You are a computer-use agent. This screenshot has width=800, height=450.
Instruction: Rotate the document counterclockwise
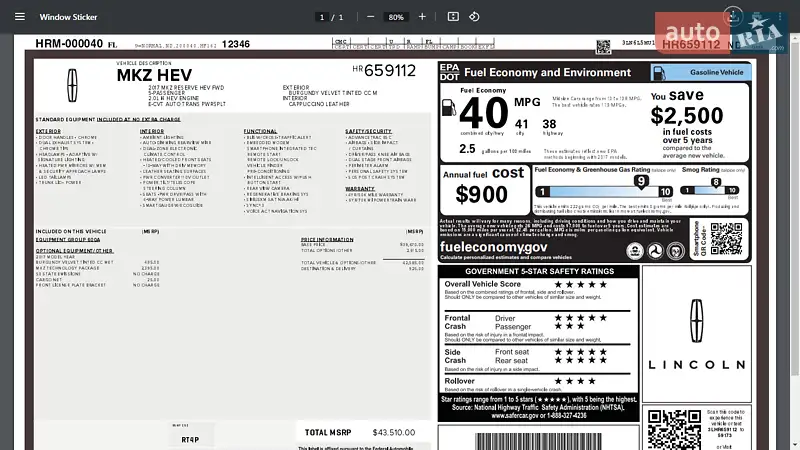(x=474, y=17)
